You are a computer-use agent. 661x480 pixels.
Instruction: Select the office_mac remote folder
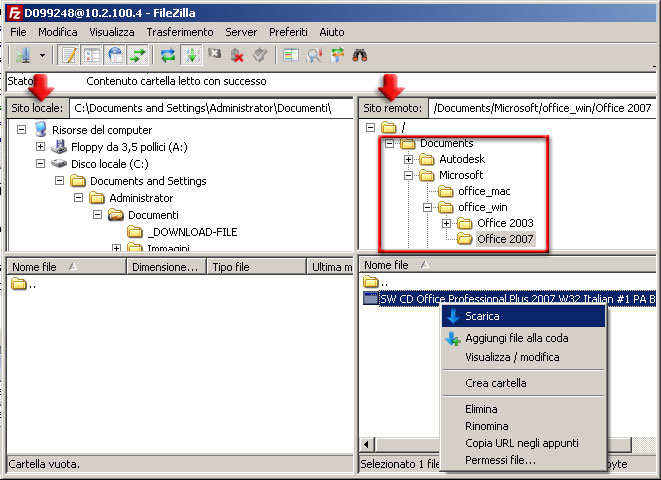484,191
